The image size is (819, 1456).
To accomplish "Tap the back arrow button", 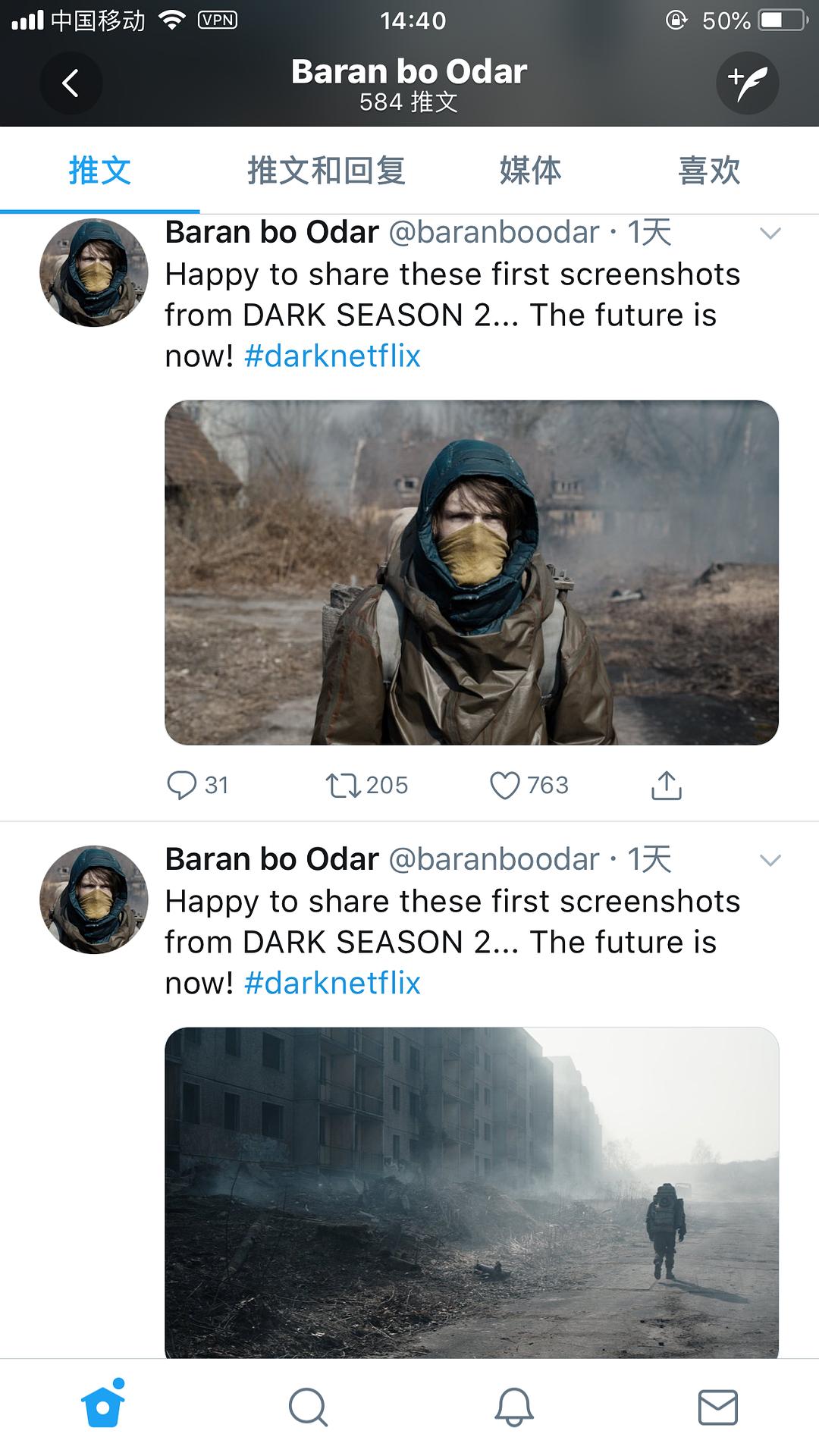I will pos(71,83).
